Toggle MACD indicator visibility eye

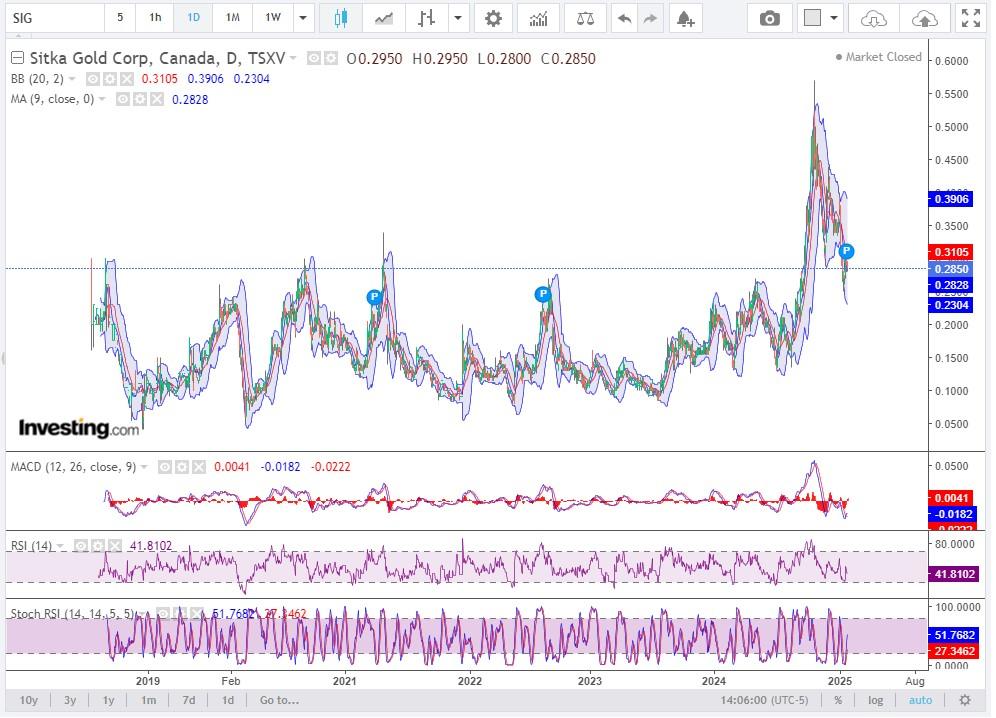(x=165, y=467)
